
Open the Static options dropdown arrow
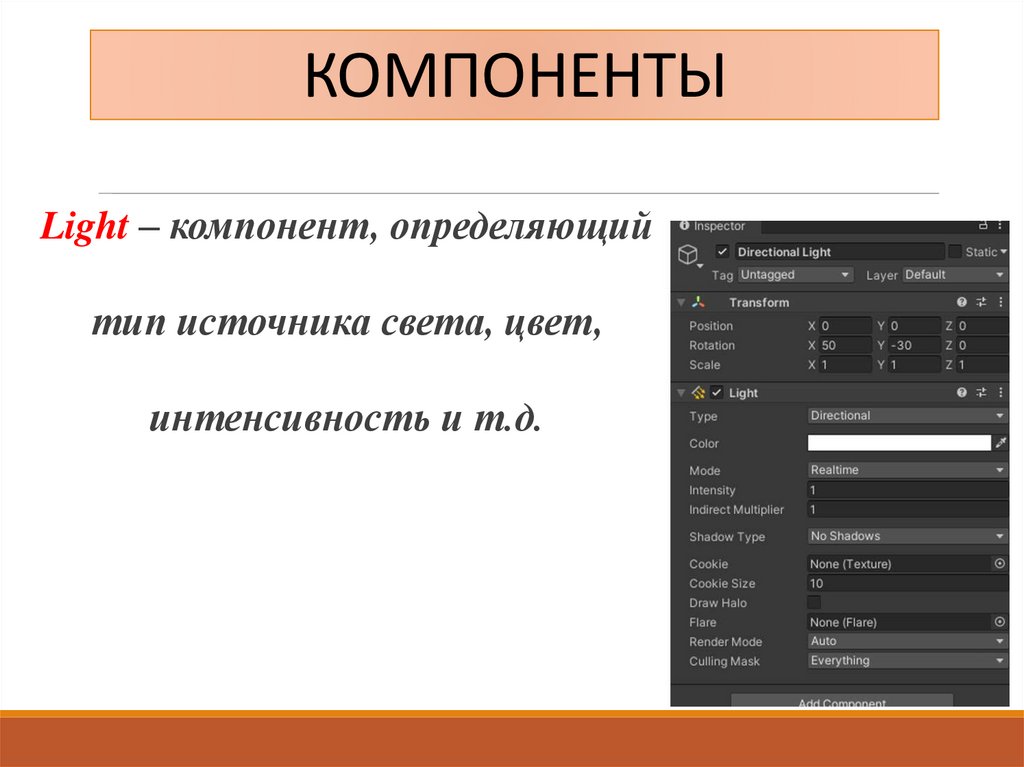1004,252
